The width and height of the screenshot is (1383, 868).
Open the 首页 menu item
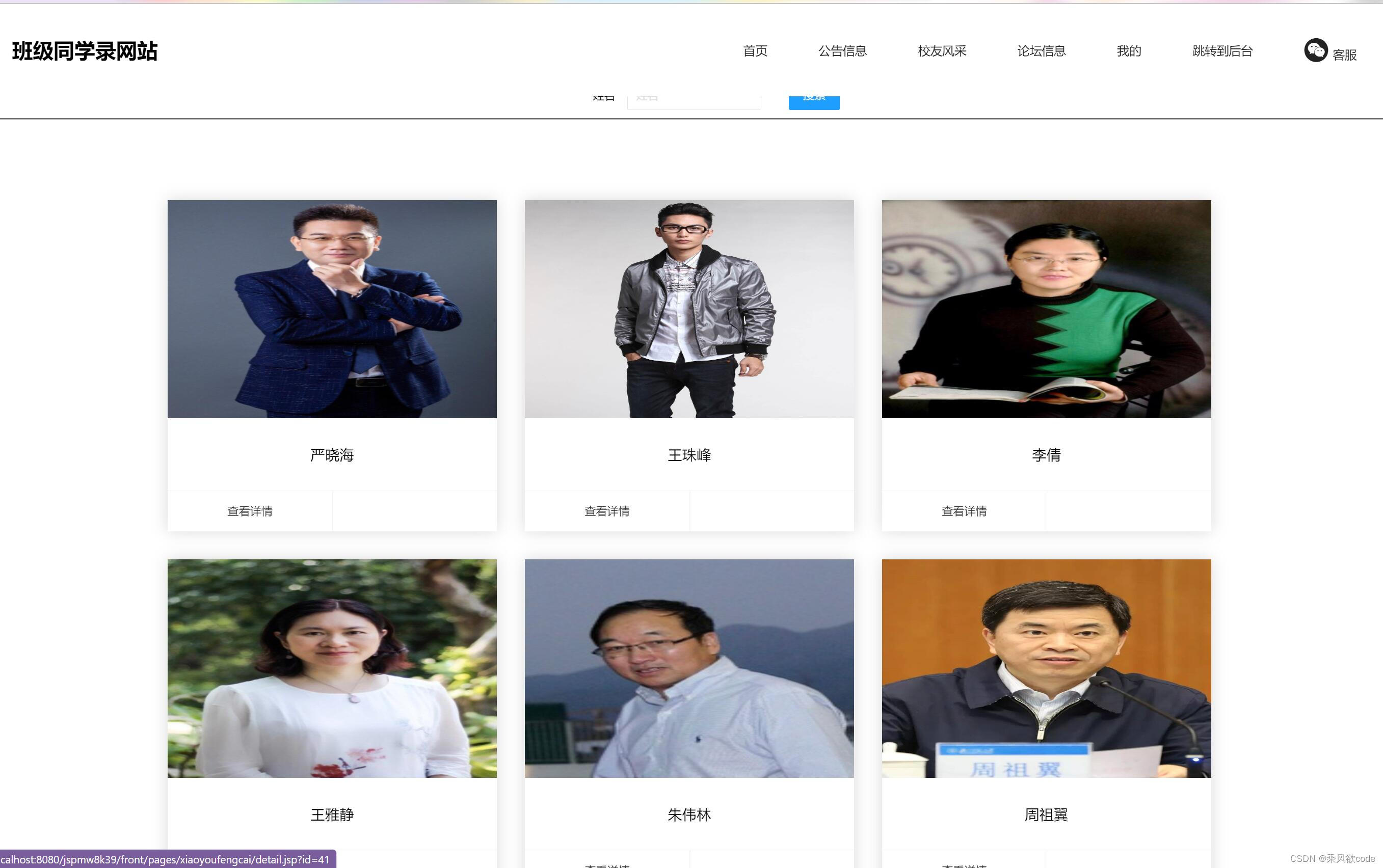[x=755, y=50]
